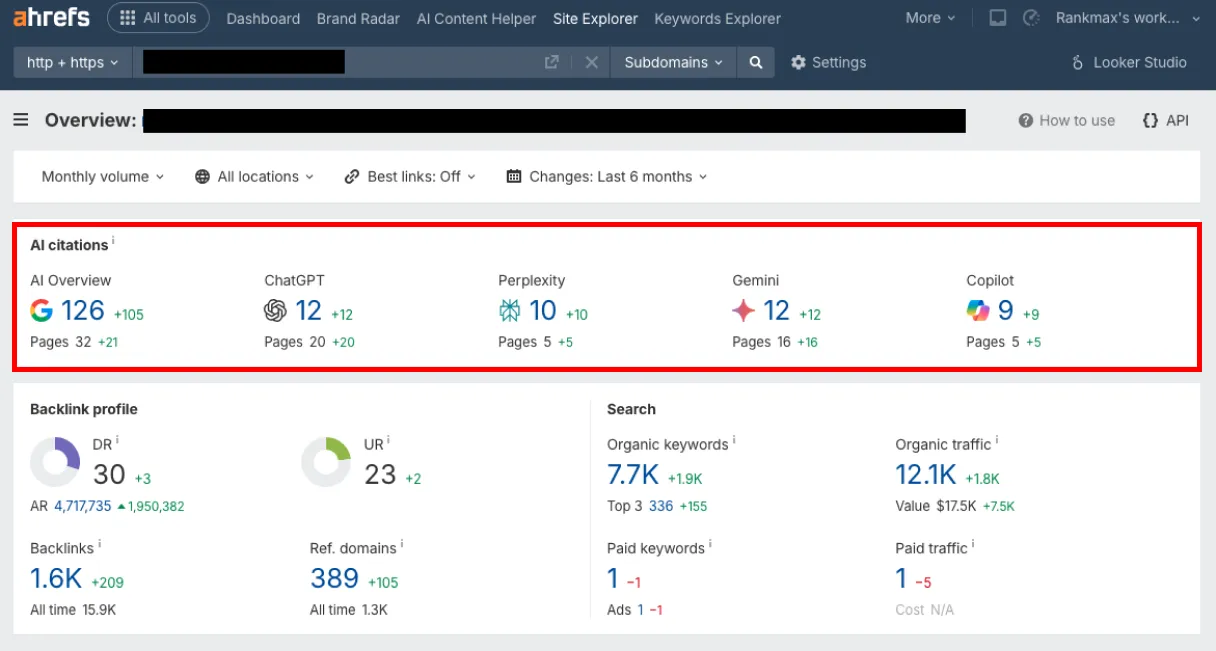The width and height of the screenshot is (1216, 651).
Task: Click Gemini Pages 16
Action: (762, 342)
